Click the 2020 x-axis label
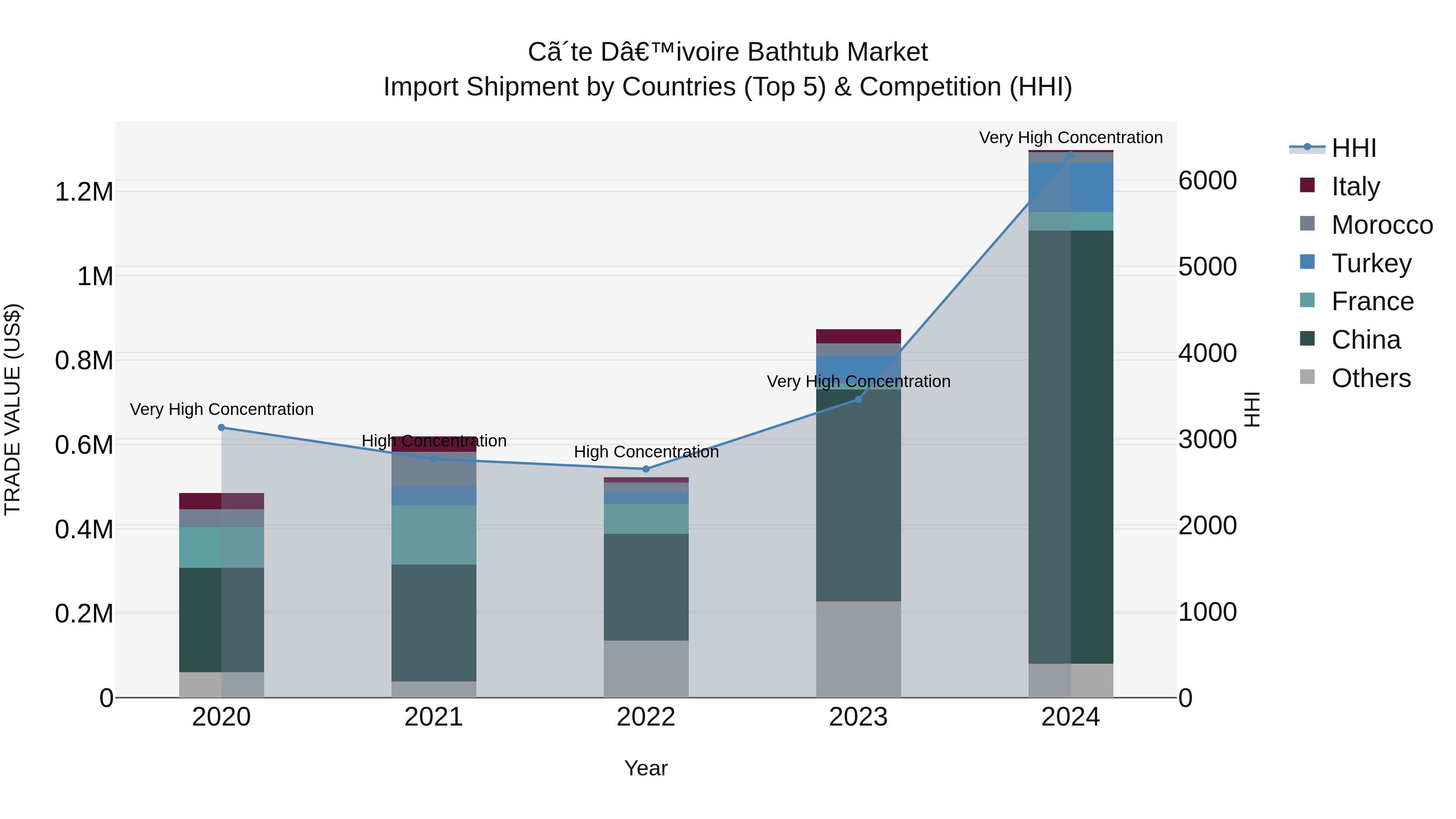 coord(222,717)
